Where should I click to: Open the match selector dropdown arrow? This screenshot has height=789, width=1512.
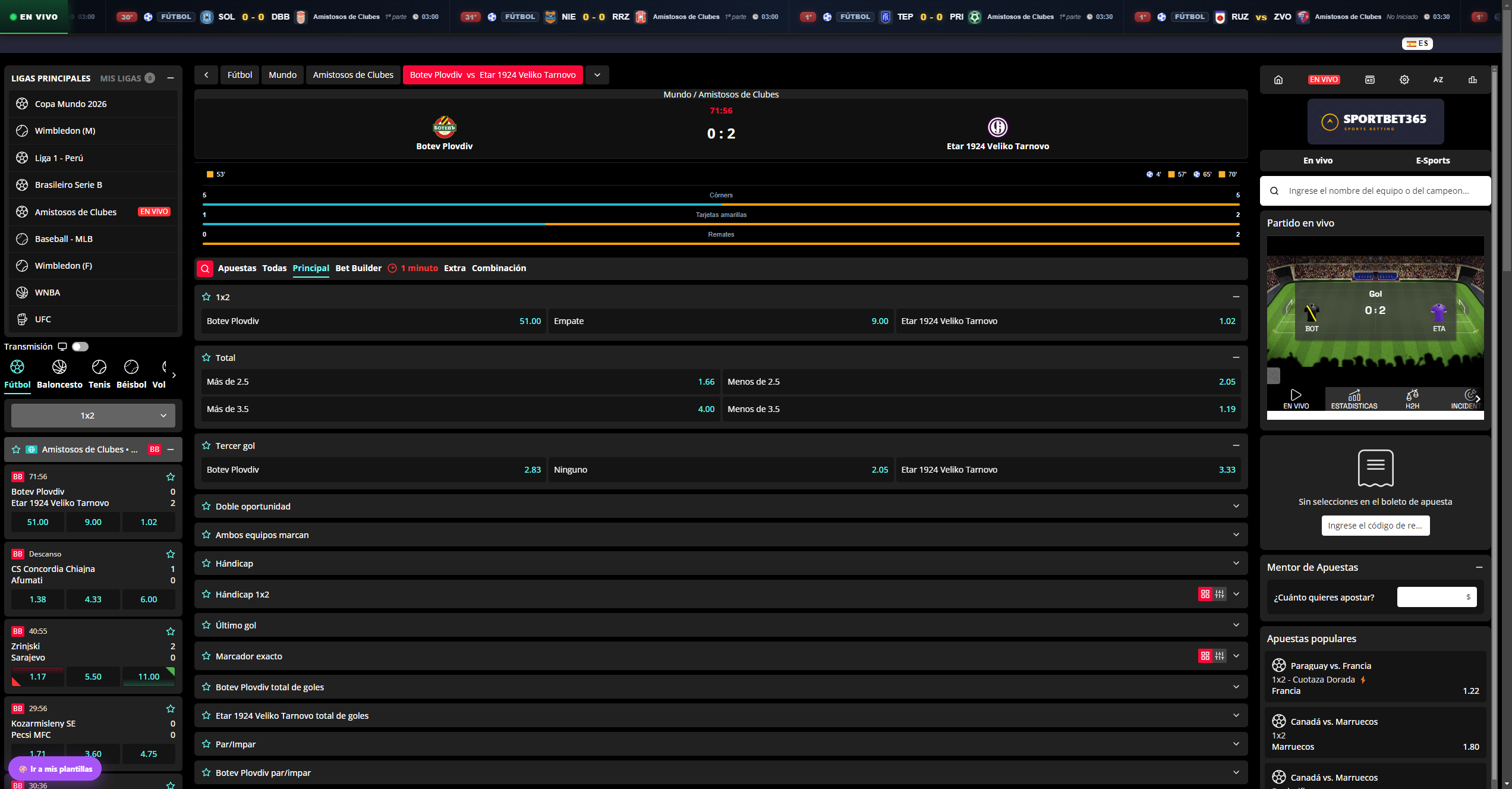pos(597,75)
